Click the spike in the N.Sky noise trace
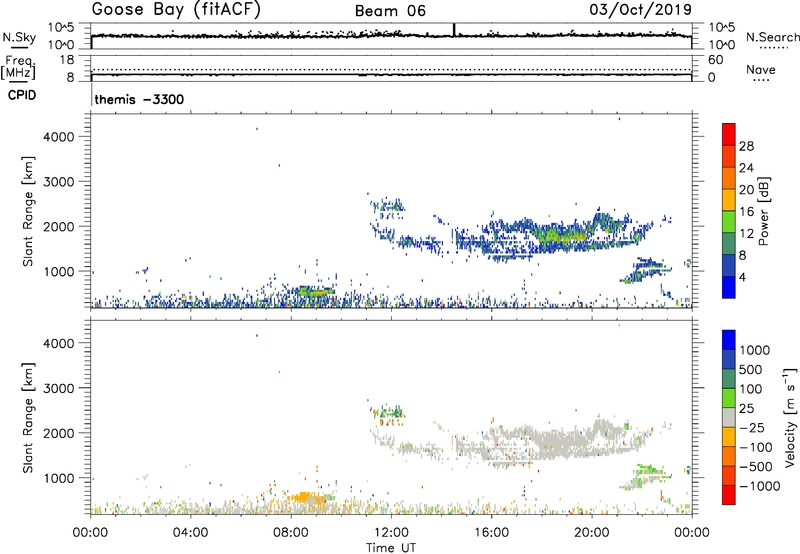 (x=454, y=30)
